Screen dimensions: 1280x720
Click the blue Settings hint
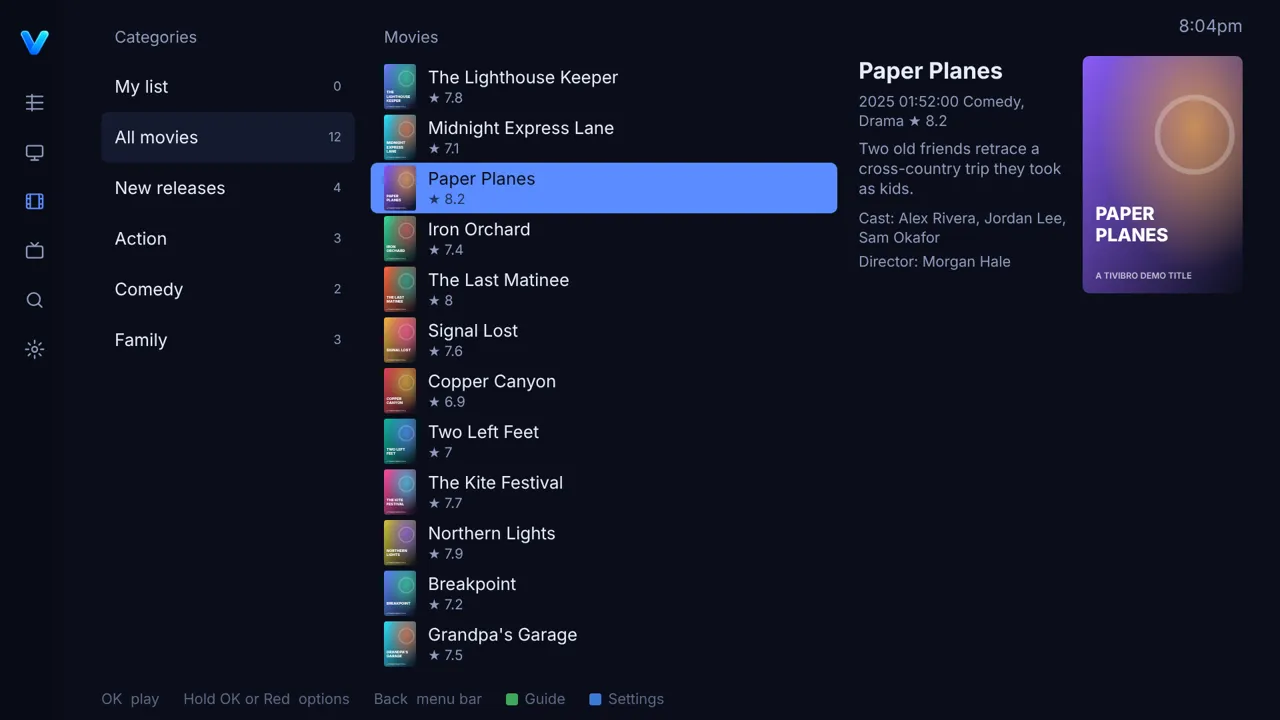click(x=626, y=699)
